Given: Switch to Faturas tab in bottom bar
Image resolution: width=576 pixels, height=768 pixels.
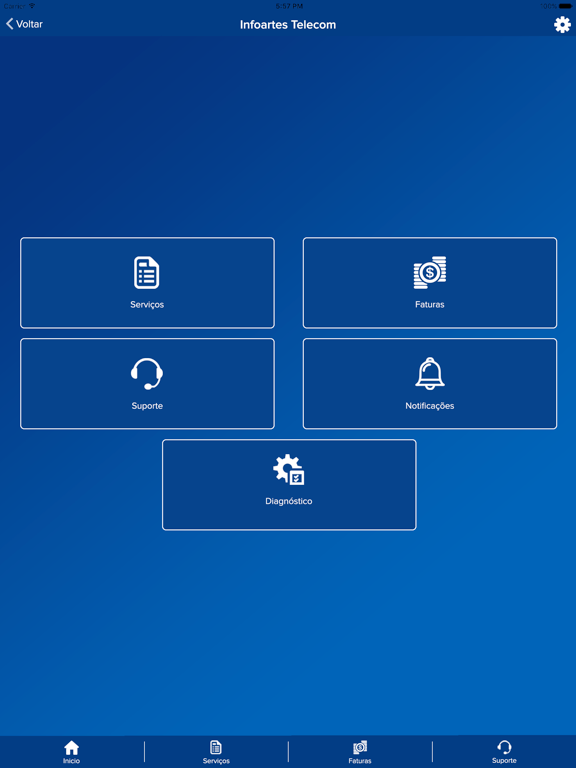Looking at the screenshot, I should [x=360, y=752].
